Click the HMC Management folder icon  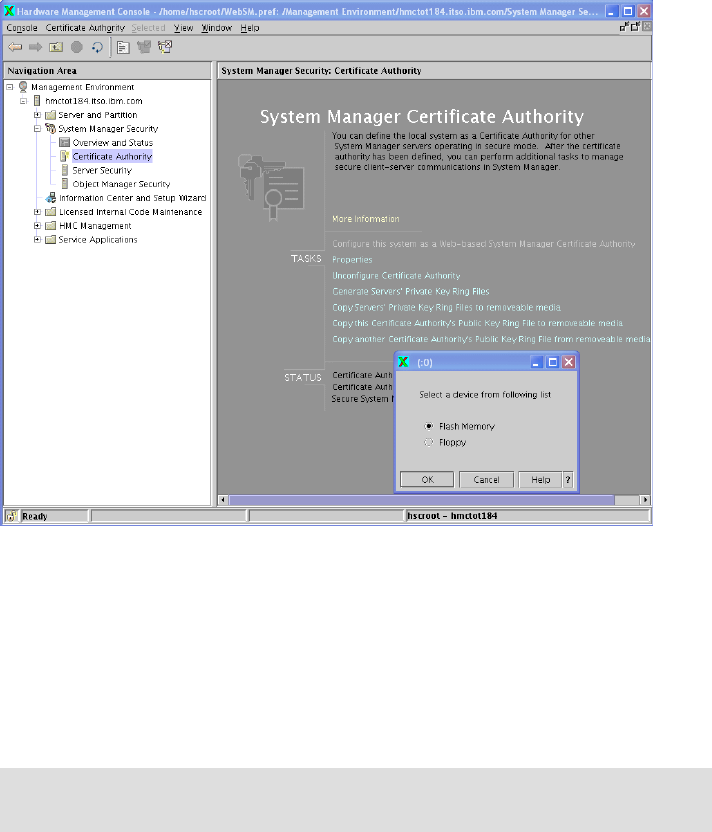point(51,226)
